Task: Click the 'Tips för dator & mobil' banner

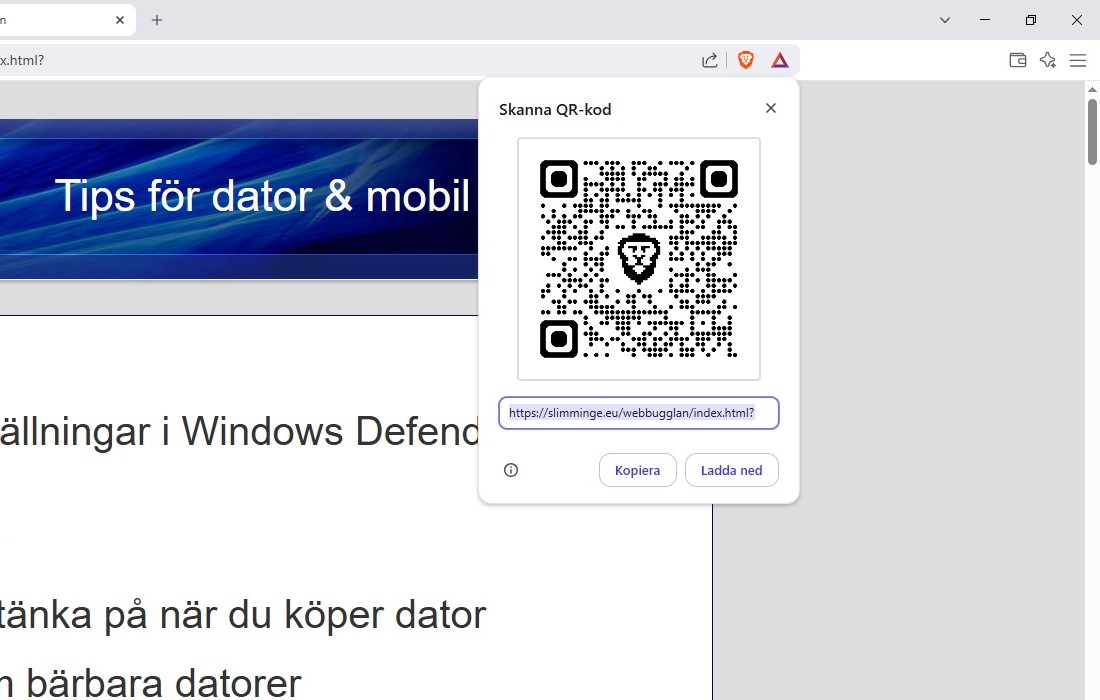Action: [239, 198]
